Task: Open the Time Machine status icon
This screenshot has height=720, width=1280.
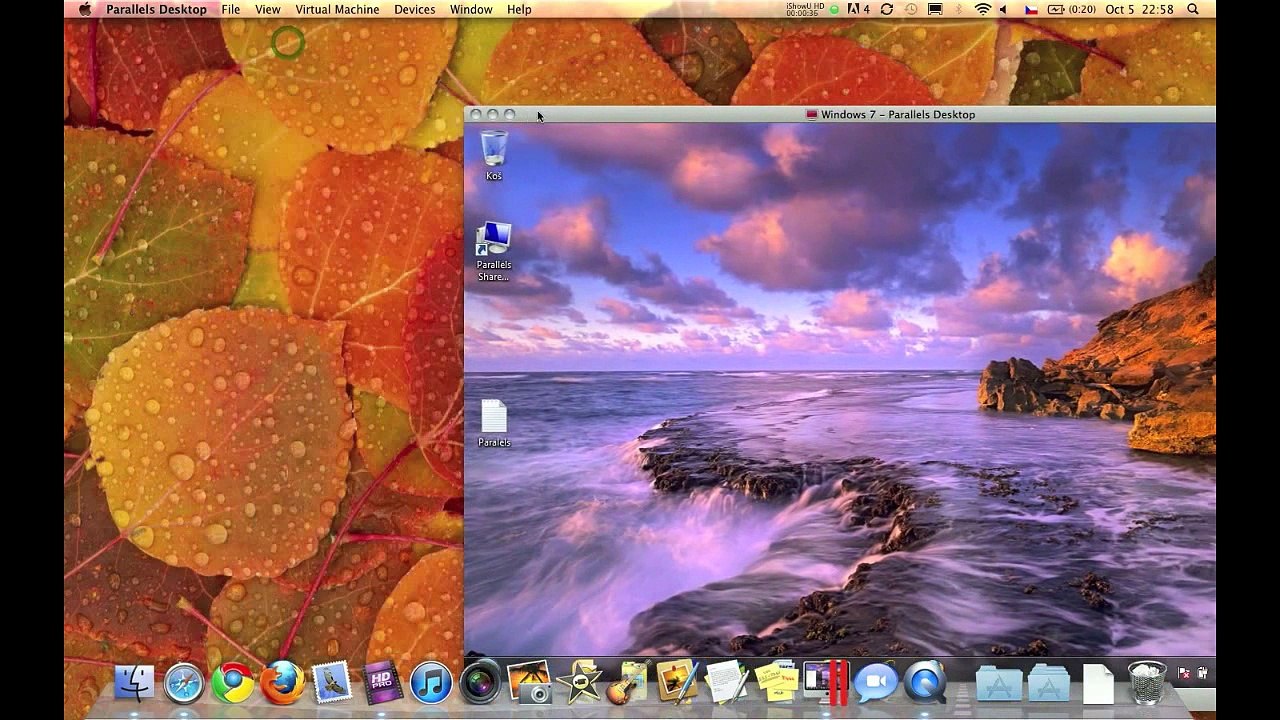Action: click(911, 9)
